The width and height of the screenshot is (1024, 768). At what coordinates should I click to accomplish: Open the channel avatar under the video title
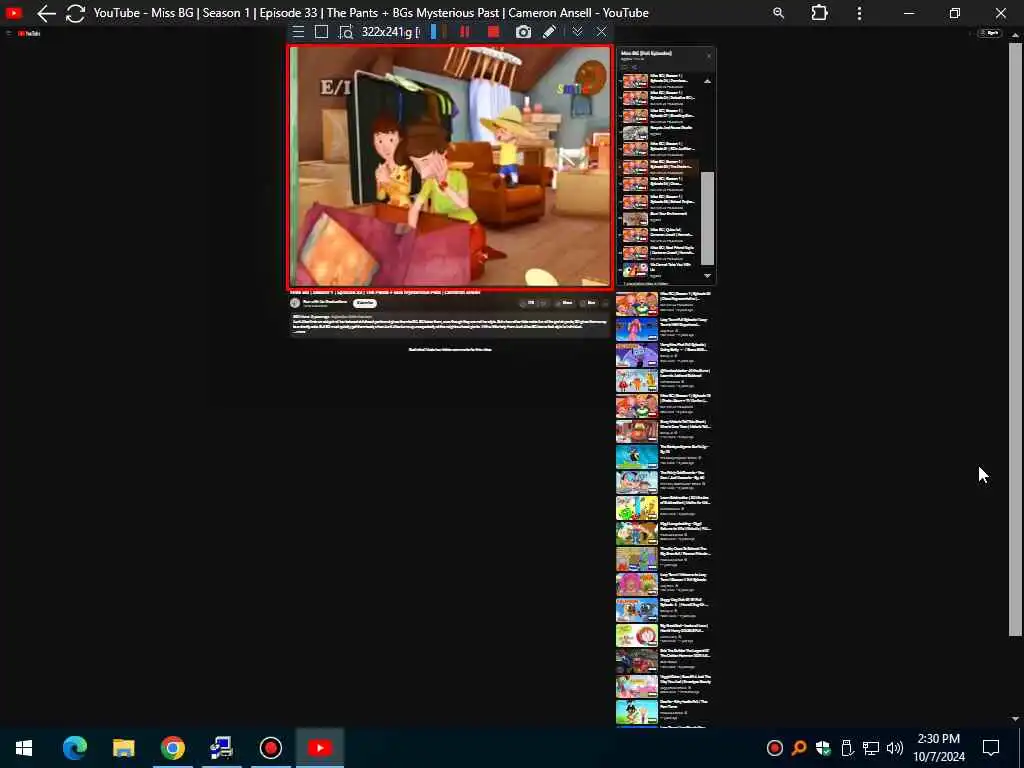pos(295,303)
